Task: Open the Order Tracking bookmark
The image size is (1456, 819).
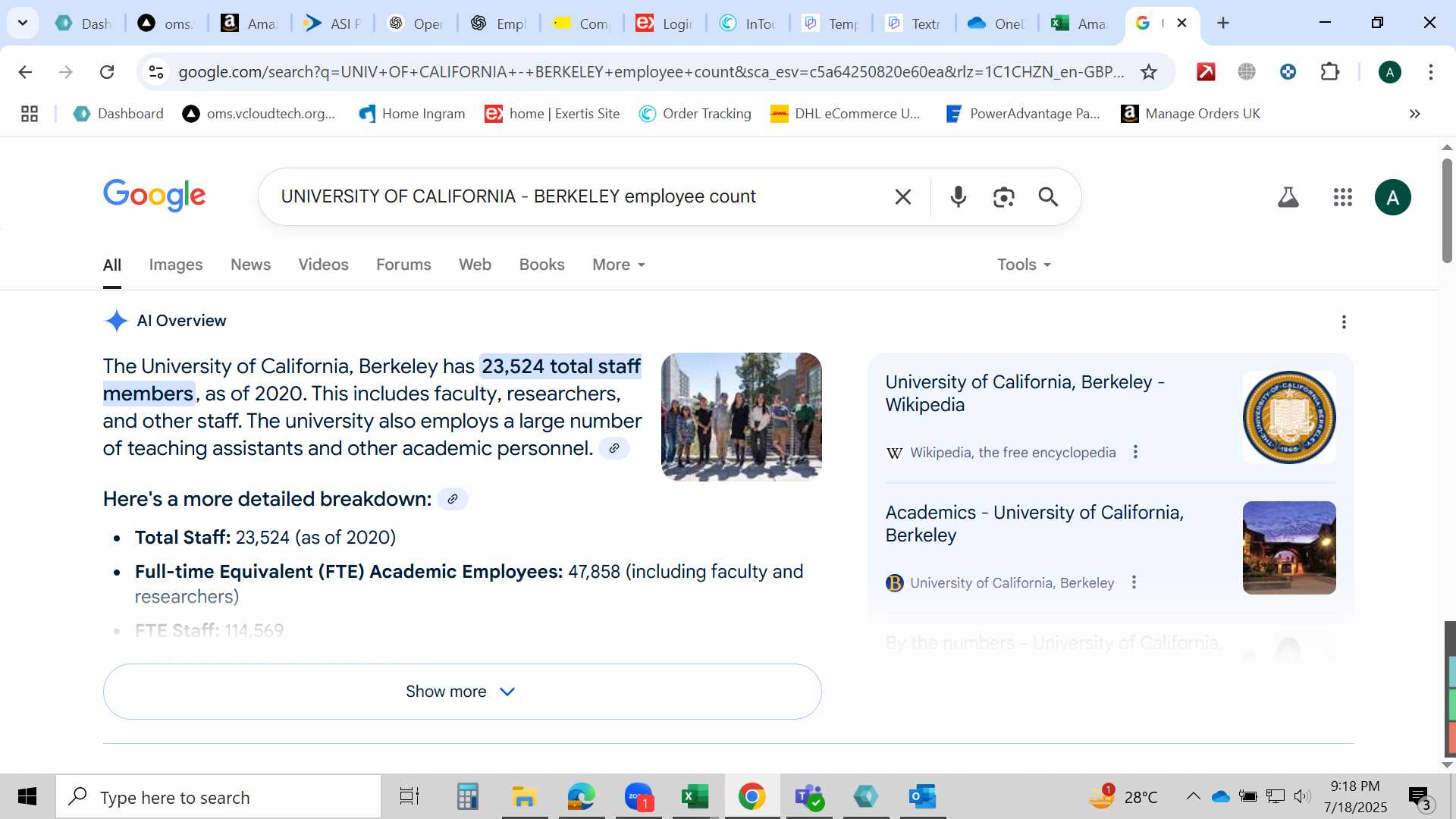Action: click(x=695, y=114)
